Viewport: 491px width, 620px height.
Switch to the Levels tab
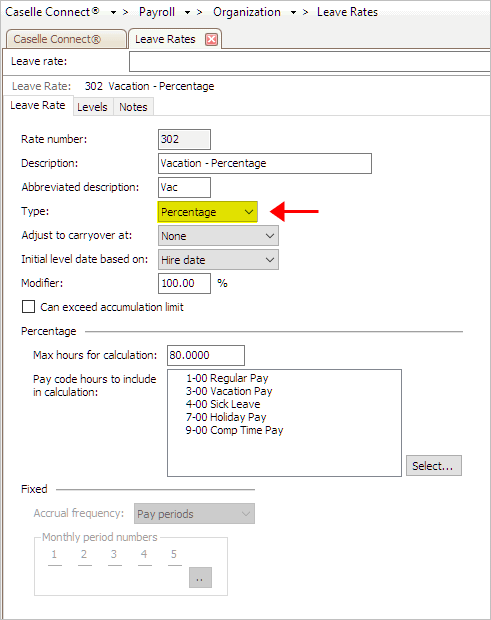(x=92, y=107)
